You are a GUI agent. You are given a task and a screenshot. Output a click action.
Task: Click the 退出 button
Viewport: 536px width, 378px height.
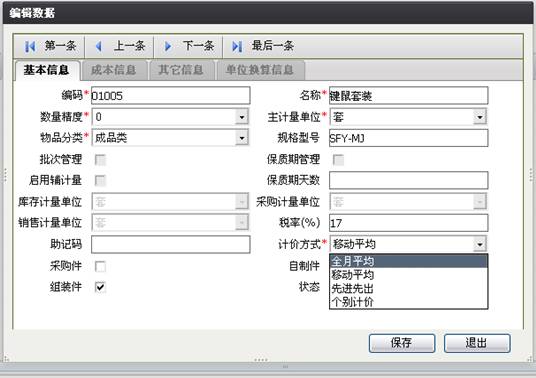click(477, 343)
